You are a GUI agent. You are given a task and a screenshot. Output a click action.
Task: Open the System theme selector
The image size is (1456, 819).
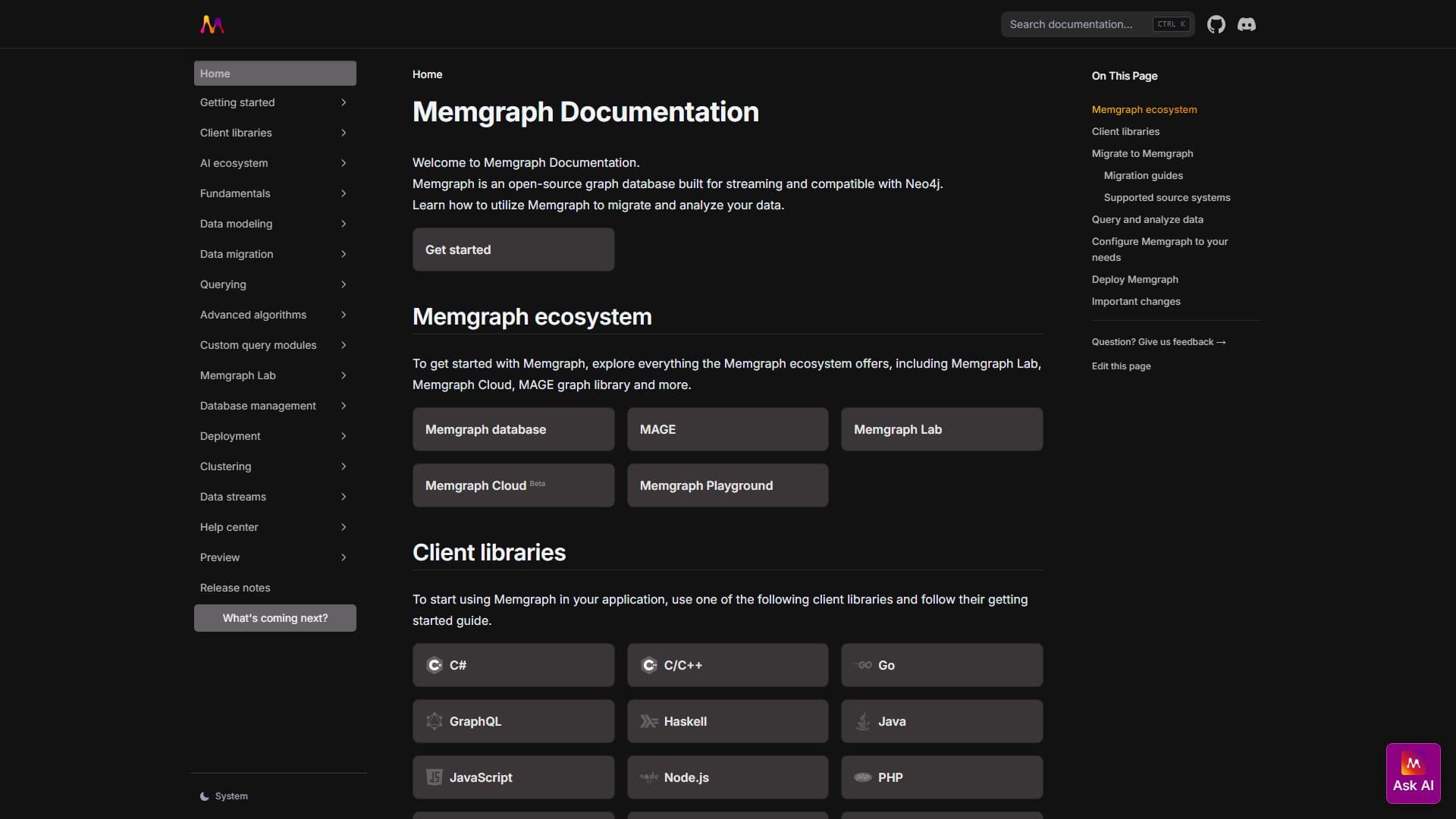(224, 796)
